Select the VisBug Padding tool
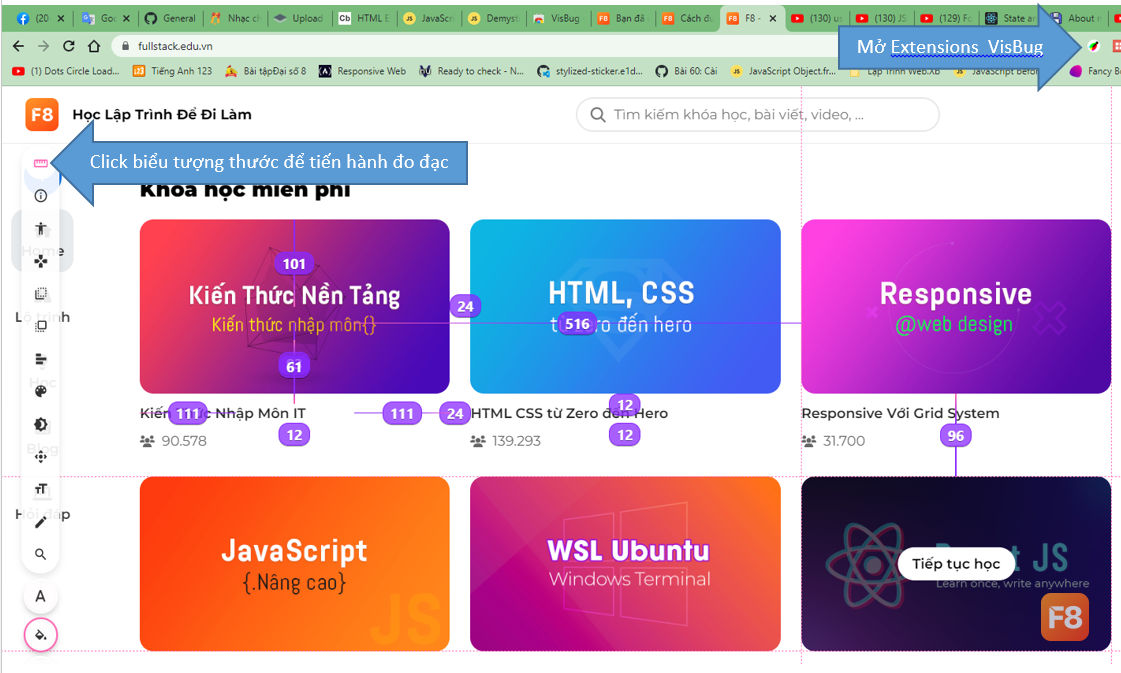Image resolution: width=1121 pixels, height=673 pixels. coord(41,326)
